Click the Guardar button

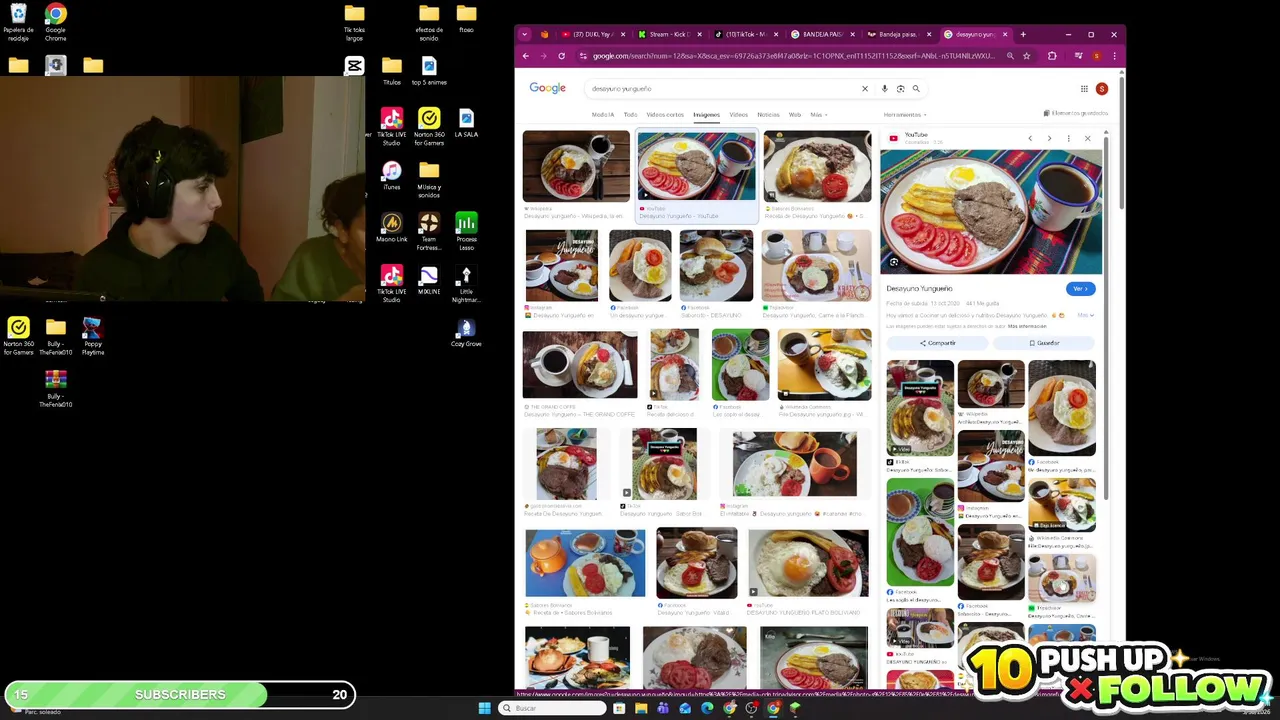[x=1044, y=343]
